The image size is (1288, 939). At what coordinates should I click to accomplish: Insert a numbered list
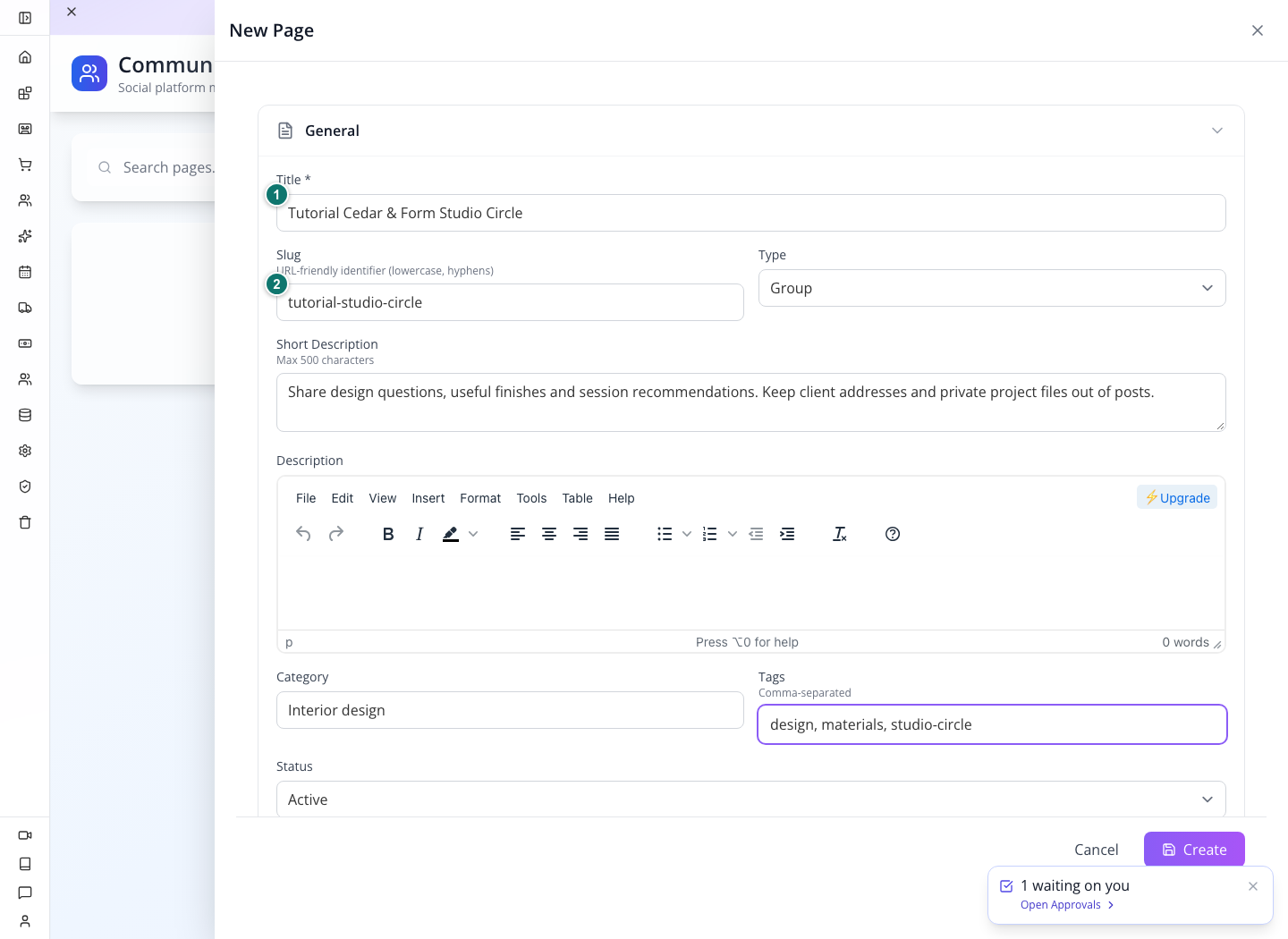tap(710, 534)
